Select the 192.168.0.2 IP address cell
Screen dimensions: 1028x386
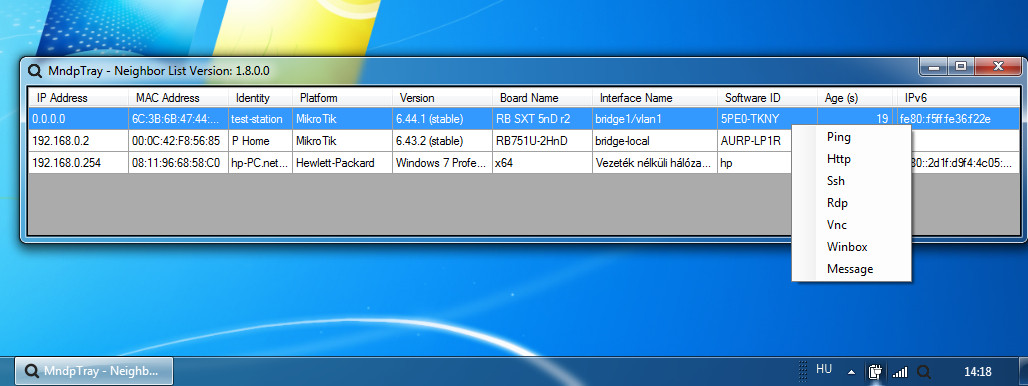pos(79,141)
